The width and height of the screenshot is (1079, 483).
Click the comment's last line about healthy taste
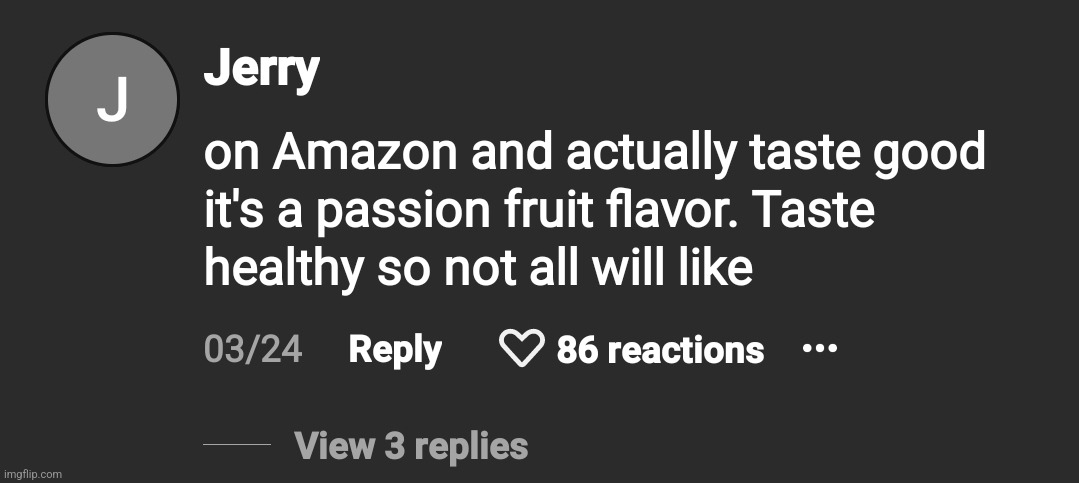pos(477,269)
